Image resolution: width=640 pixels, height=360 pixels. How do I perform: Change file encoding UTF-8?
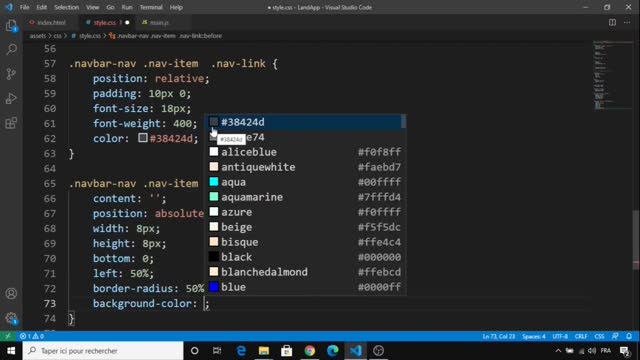tap(560, 336)
